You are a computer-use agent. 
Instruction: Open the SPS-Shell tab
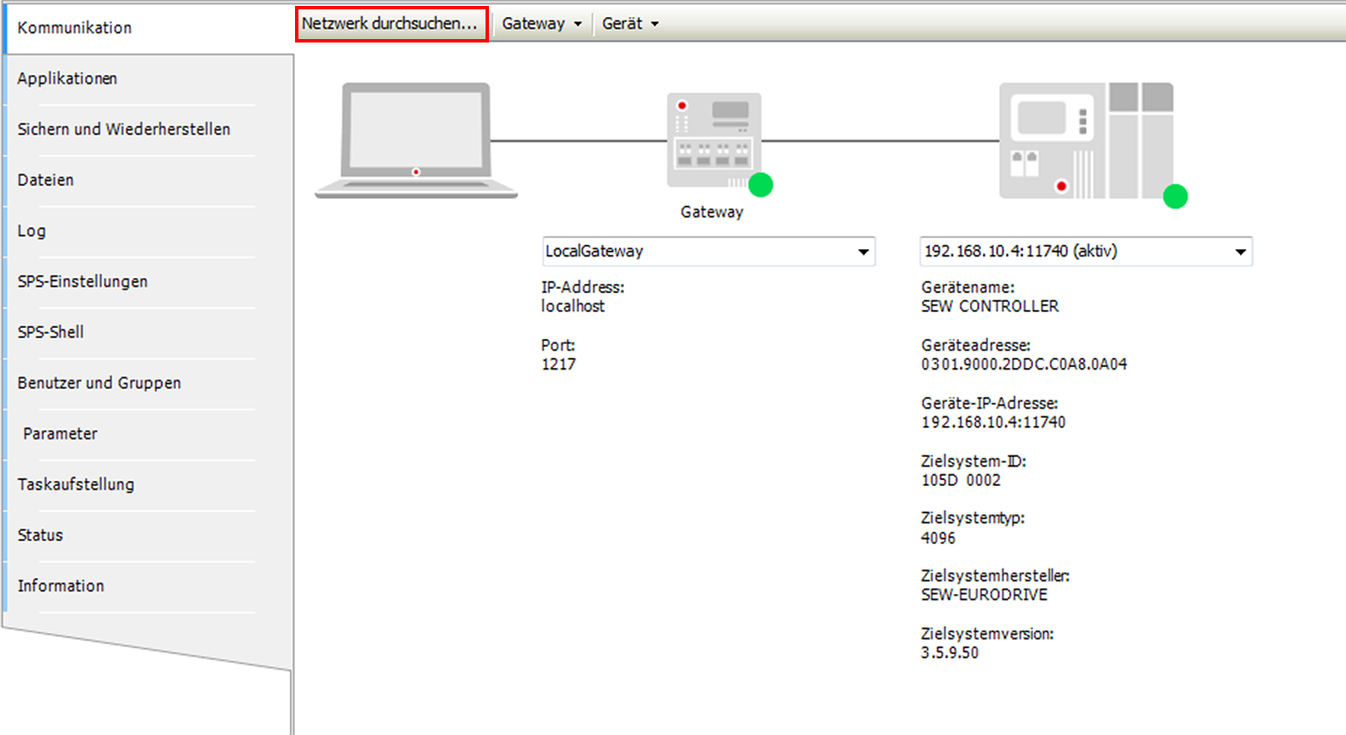point(51,332)
